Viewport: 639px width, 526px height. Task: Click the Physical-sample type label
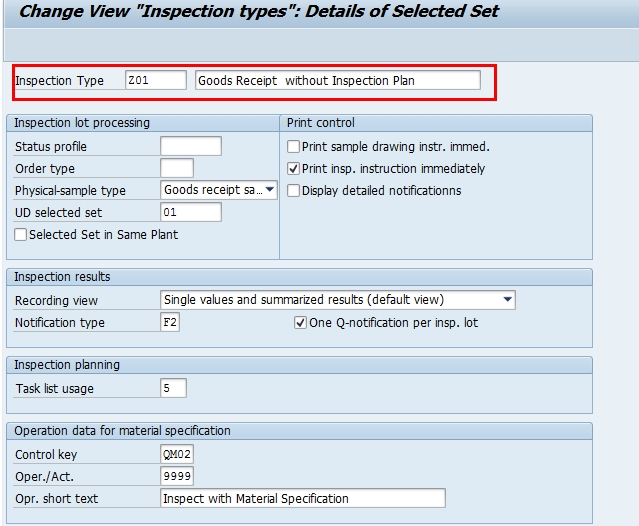click(70, 191)
